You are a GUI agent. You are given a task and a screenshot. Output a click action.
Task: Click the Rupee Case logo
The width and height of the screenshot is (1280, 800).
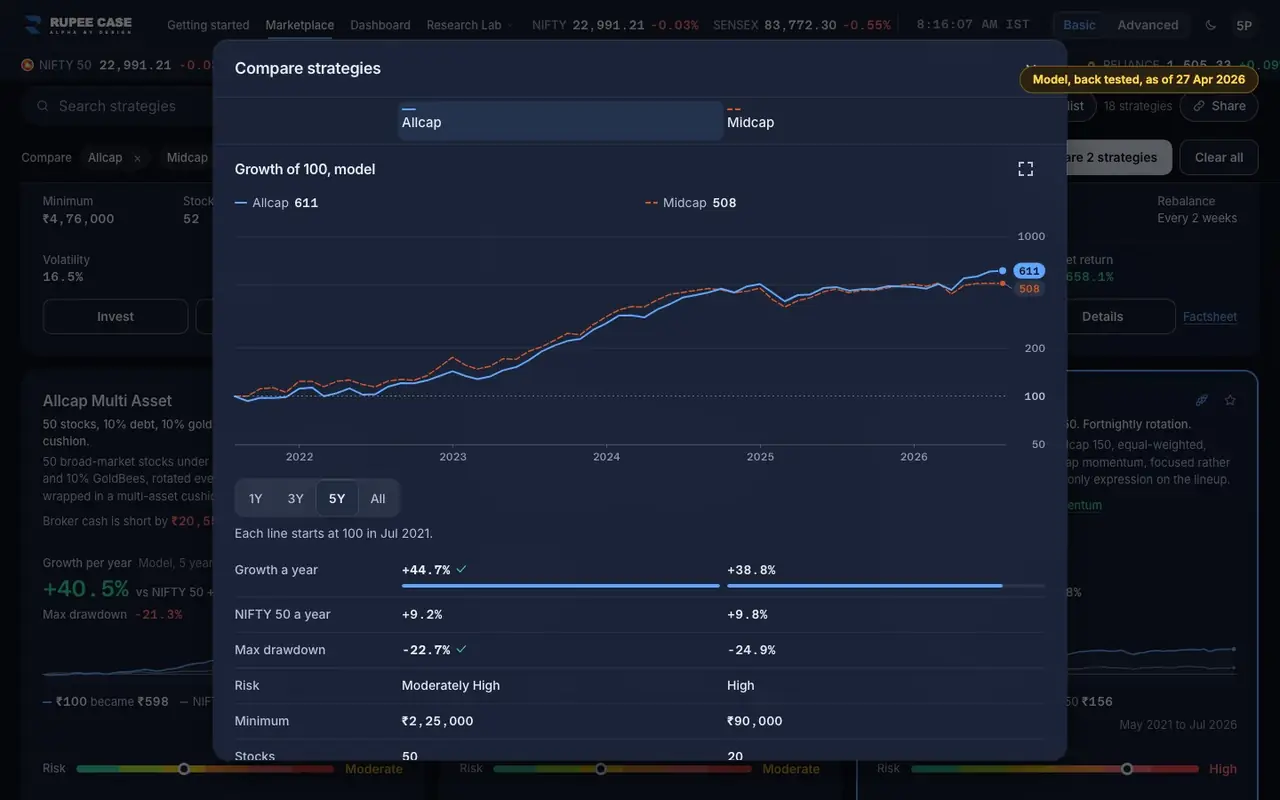coord(78,25)
